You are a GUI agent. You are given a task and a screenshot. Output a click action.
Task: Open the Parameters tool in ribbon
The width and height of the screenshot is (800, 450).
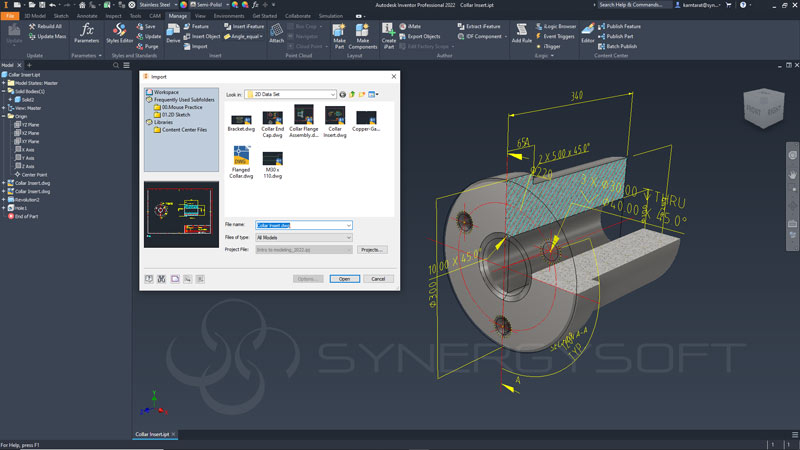(x=86, y=33)
